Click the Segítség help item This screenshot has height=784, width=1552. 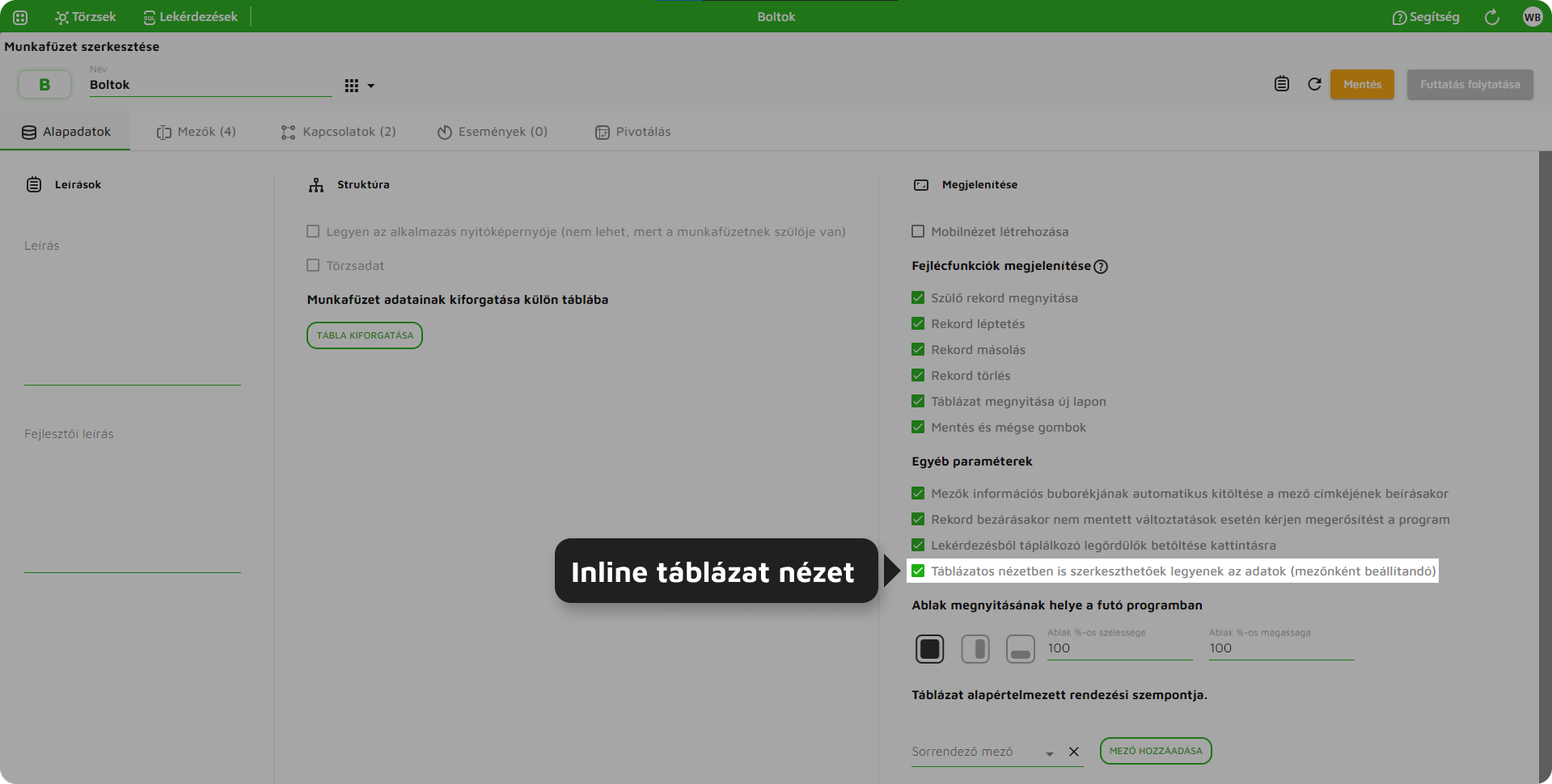[x=1426, y=17]
